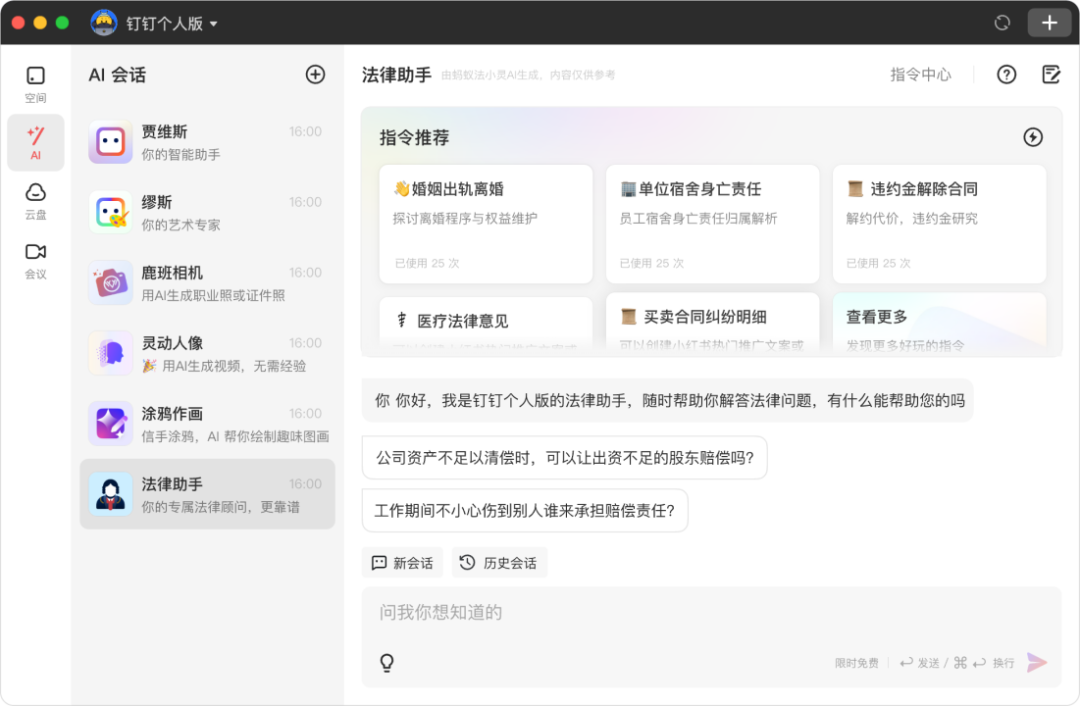This screenshot has height=706, width=1080.
Task: Open the help question mark icon
Action: [x=1006, y=74]
